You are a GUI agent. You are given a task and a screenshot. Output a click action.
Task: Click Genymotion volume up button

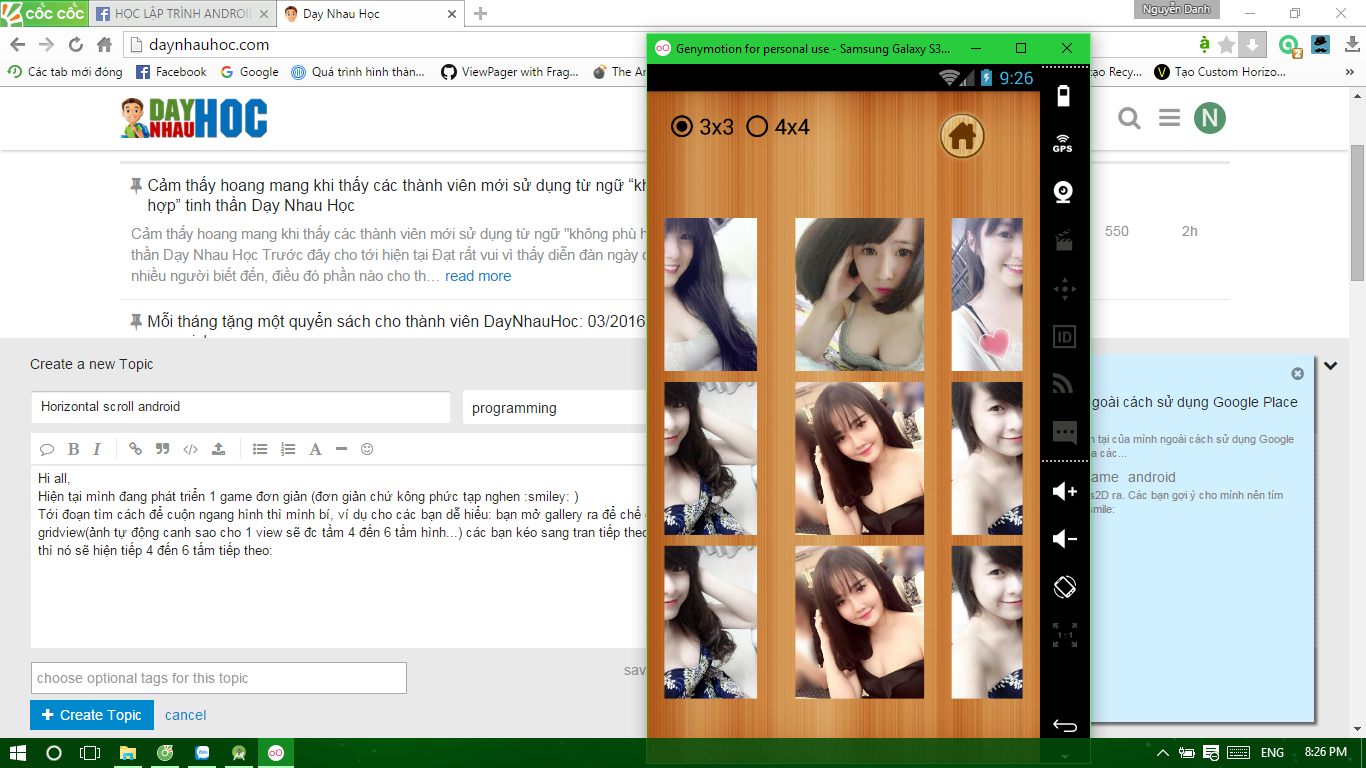(x=1064, y=491)
